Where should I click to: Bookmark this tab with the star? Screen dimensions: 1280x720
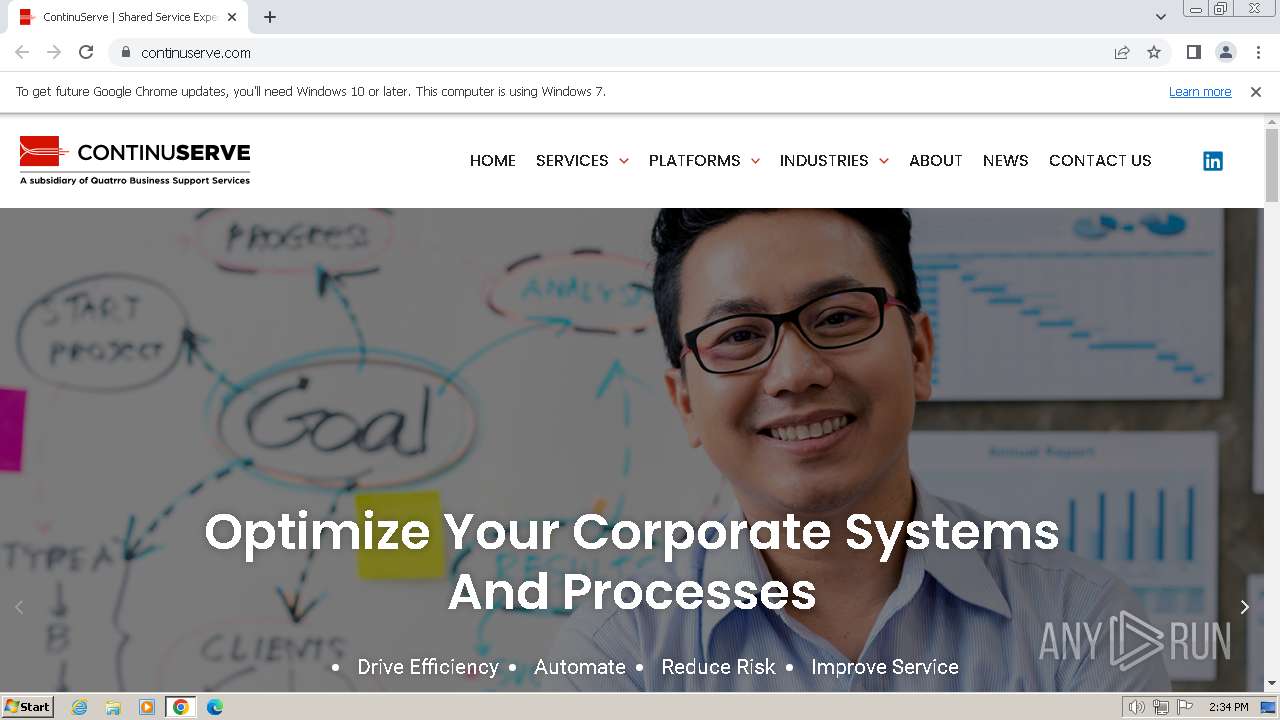click(x=1154, y=52)
